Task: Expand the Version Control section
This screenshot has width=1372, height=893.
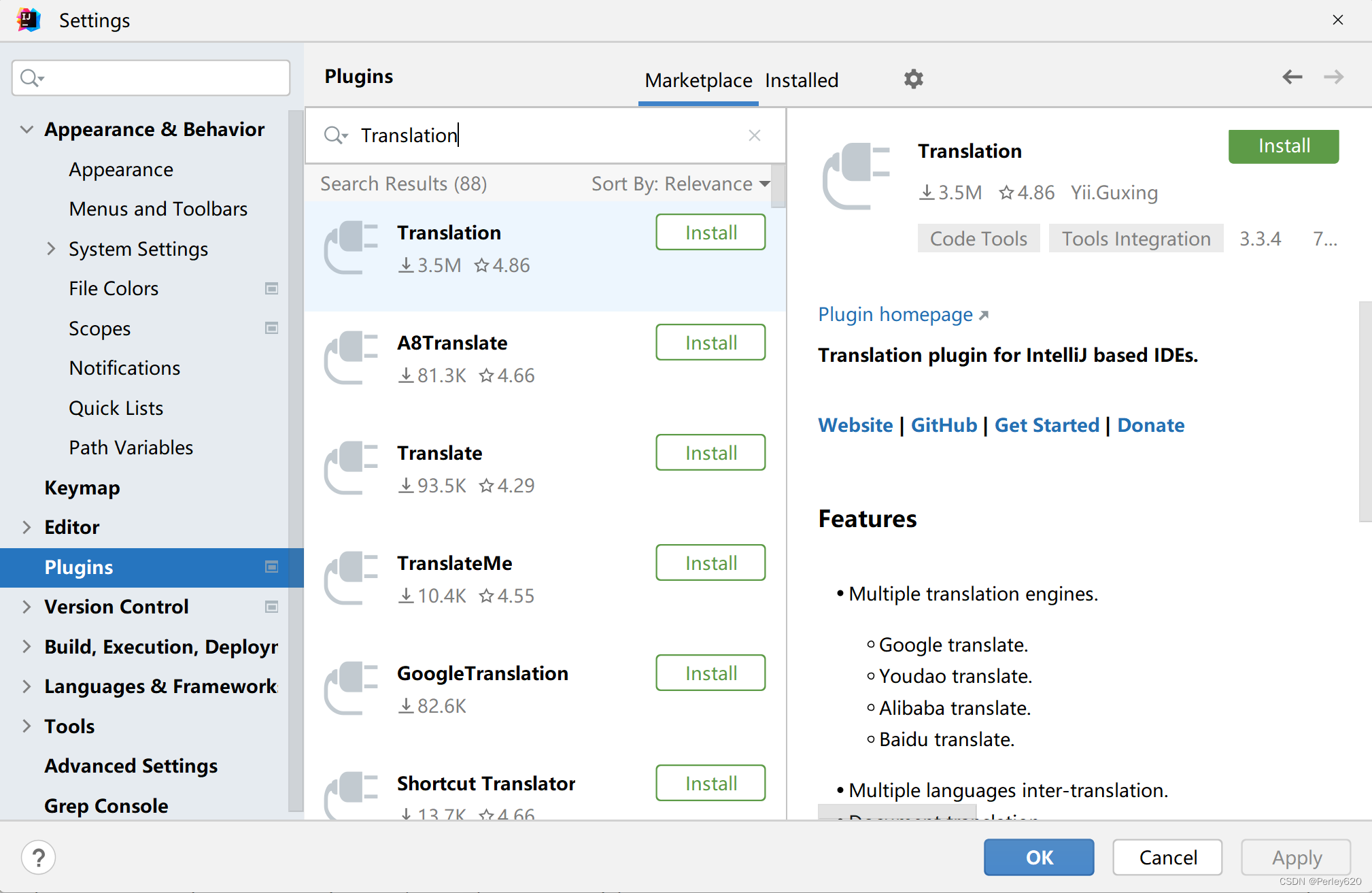Action: coord(27,607)
